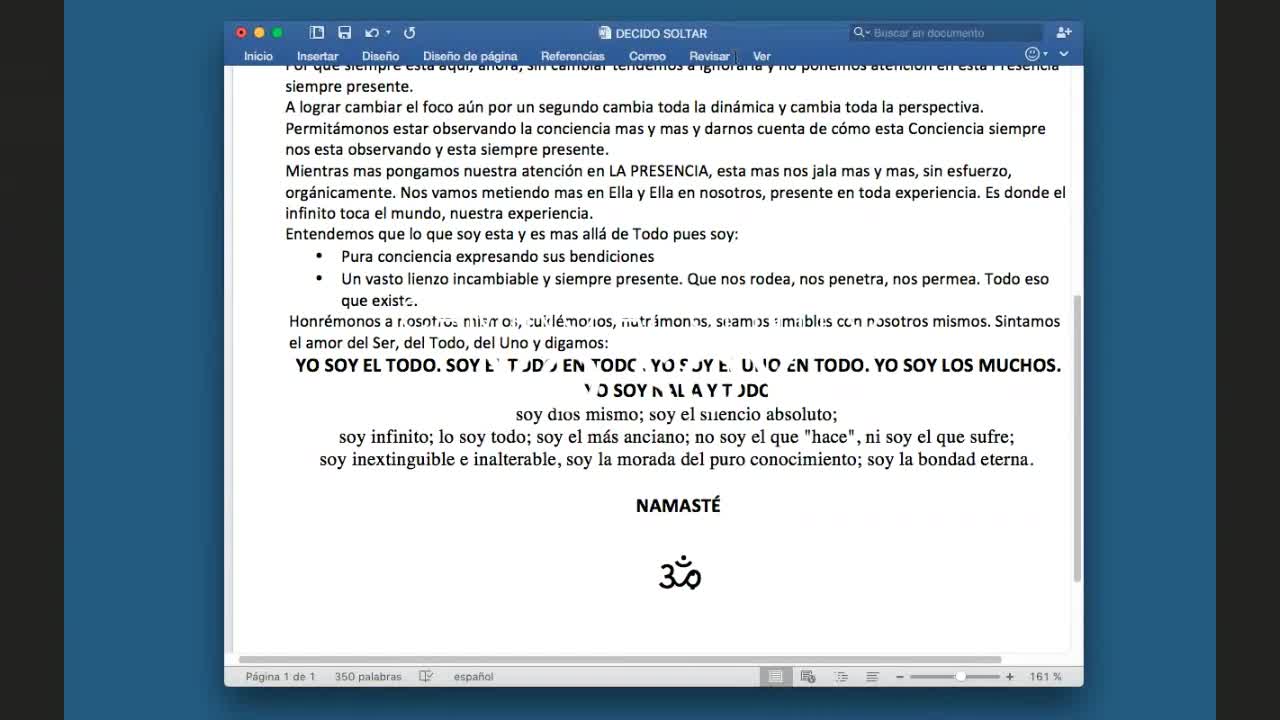This screenshot has height=720, width=1280.
Task: Click the vertical scrollbar thumb
Action: (x=1077, y=438)
